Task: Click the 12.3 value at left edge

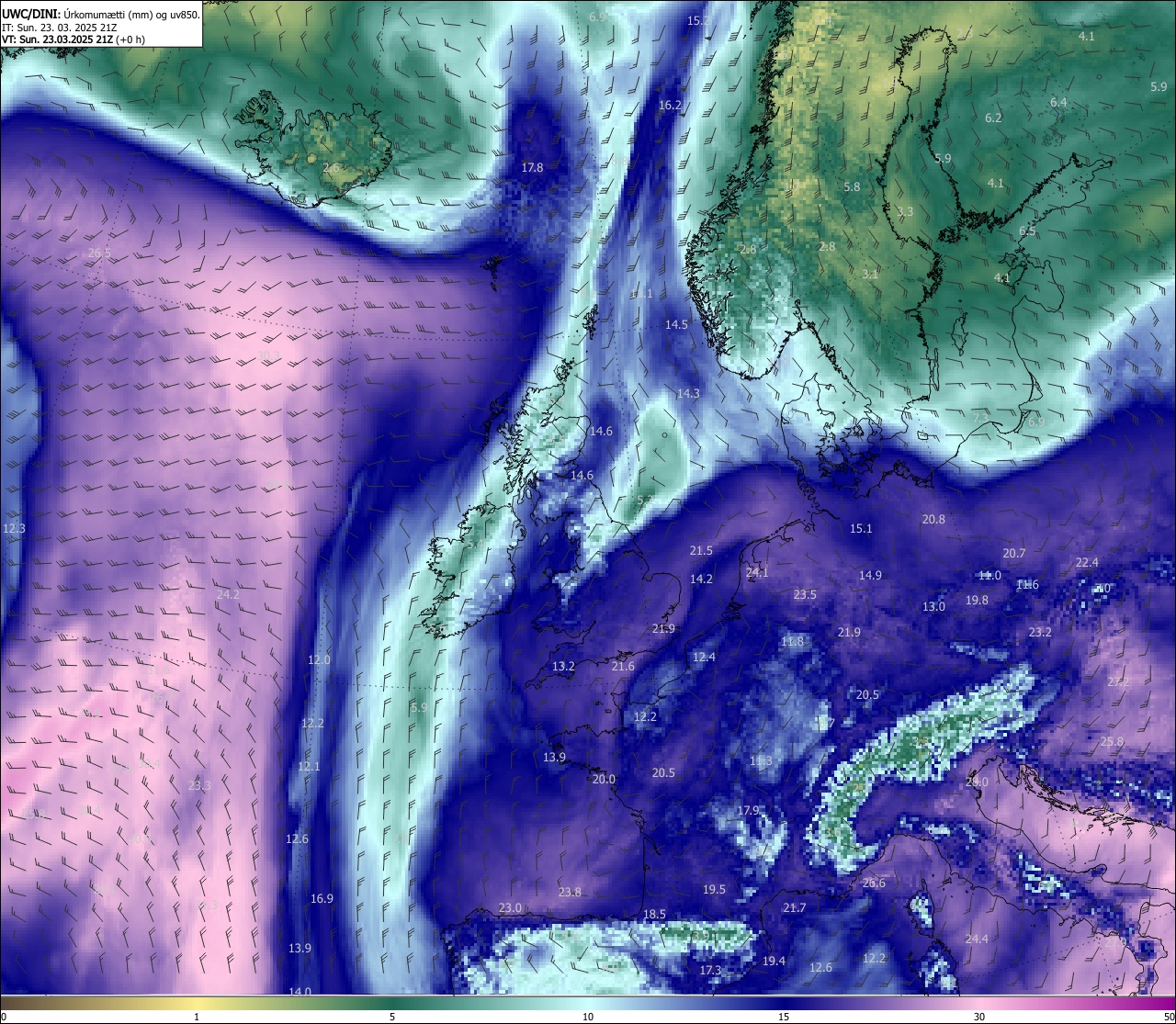Action: 14,528
